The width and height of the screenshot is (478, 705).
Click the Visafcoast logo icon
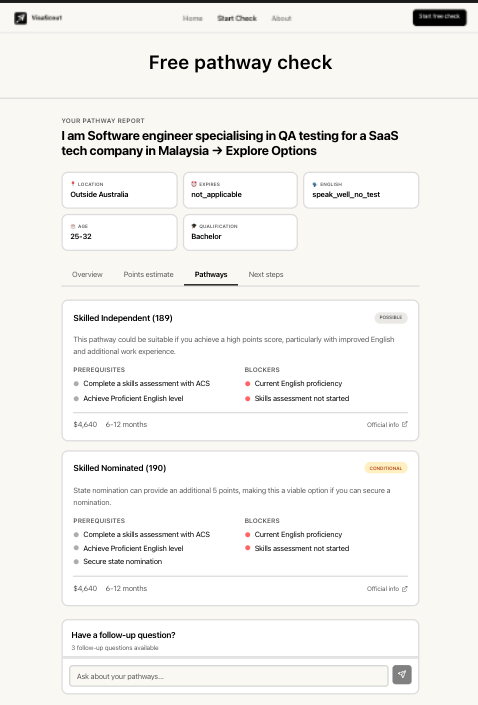pyautogui.click(x=20, y=18)
